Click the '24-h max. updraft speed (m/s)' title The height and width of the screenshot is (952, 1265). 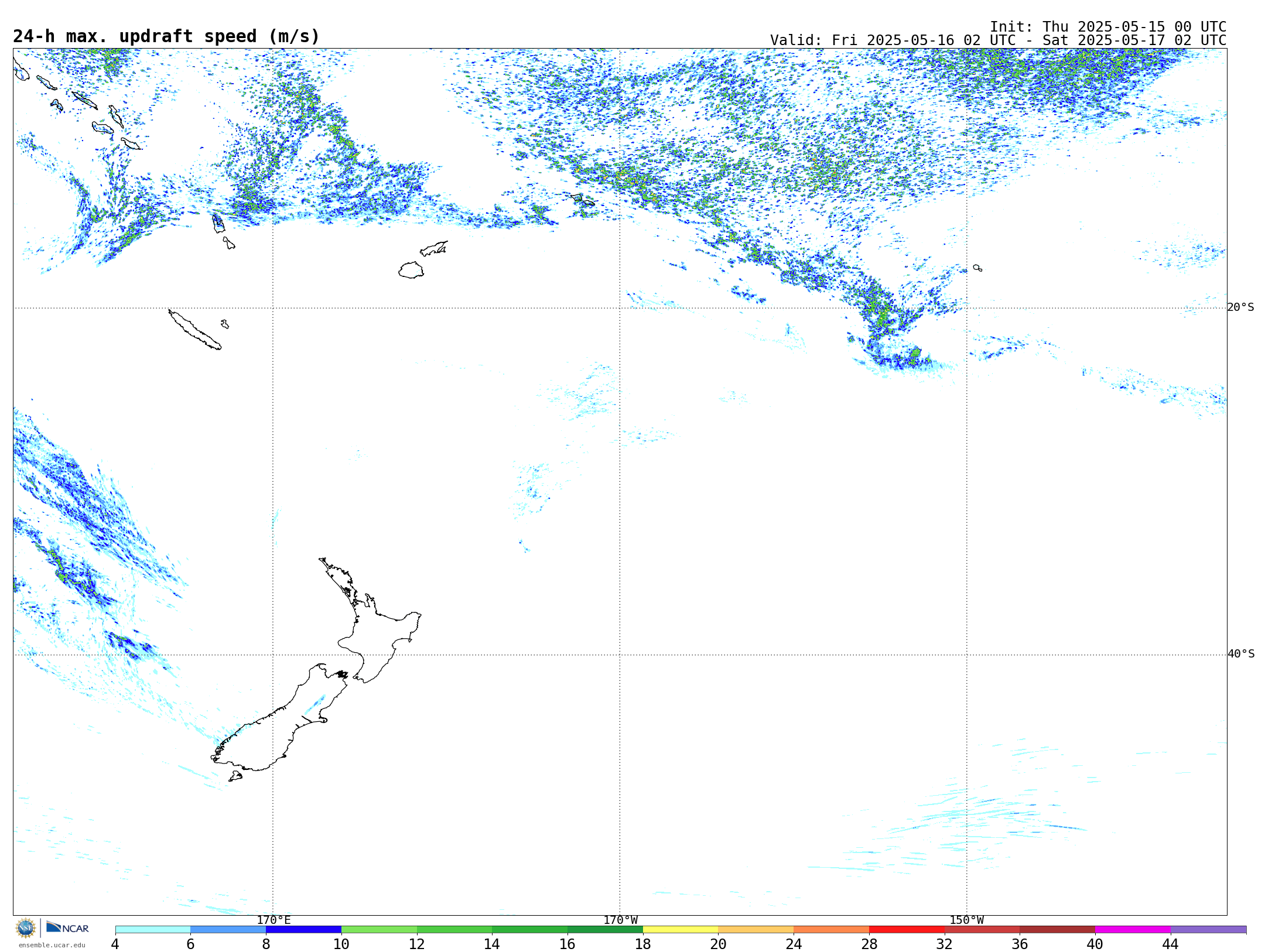166,36
